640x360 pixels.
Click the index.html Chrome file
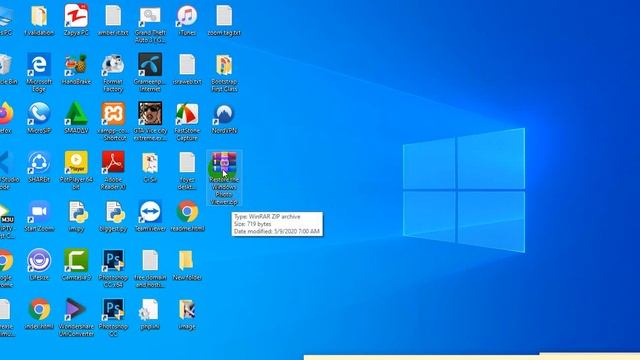39,309
